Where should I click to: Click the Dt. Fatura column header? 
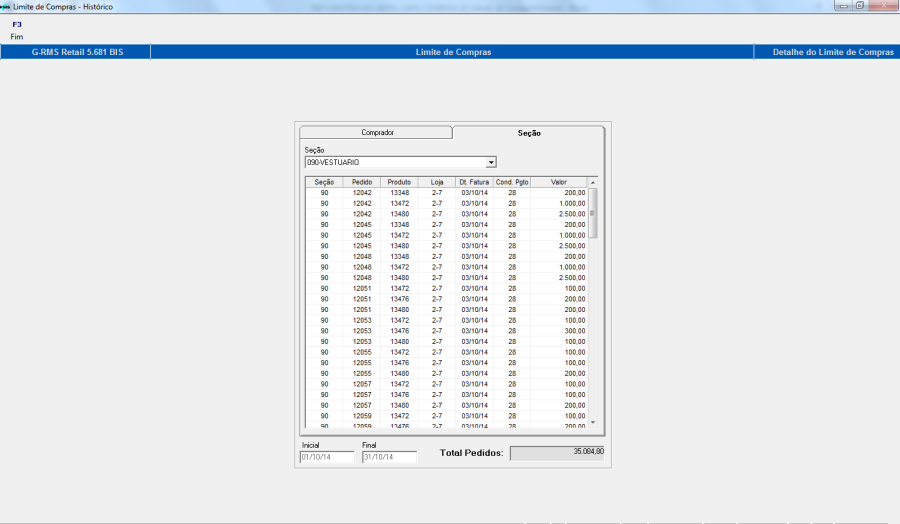coord(474,182)
